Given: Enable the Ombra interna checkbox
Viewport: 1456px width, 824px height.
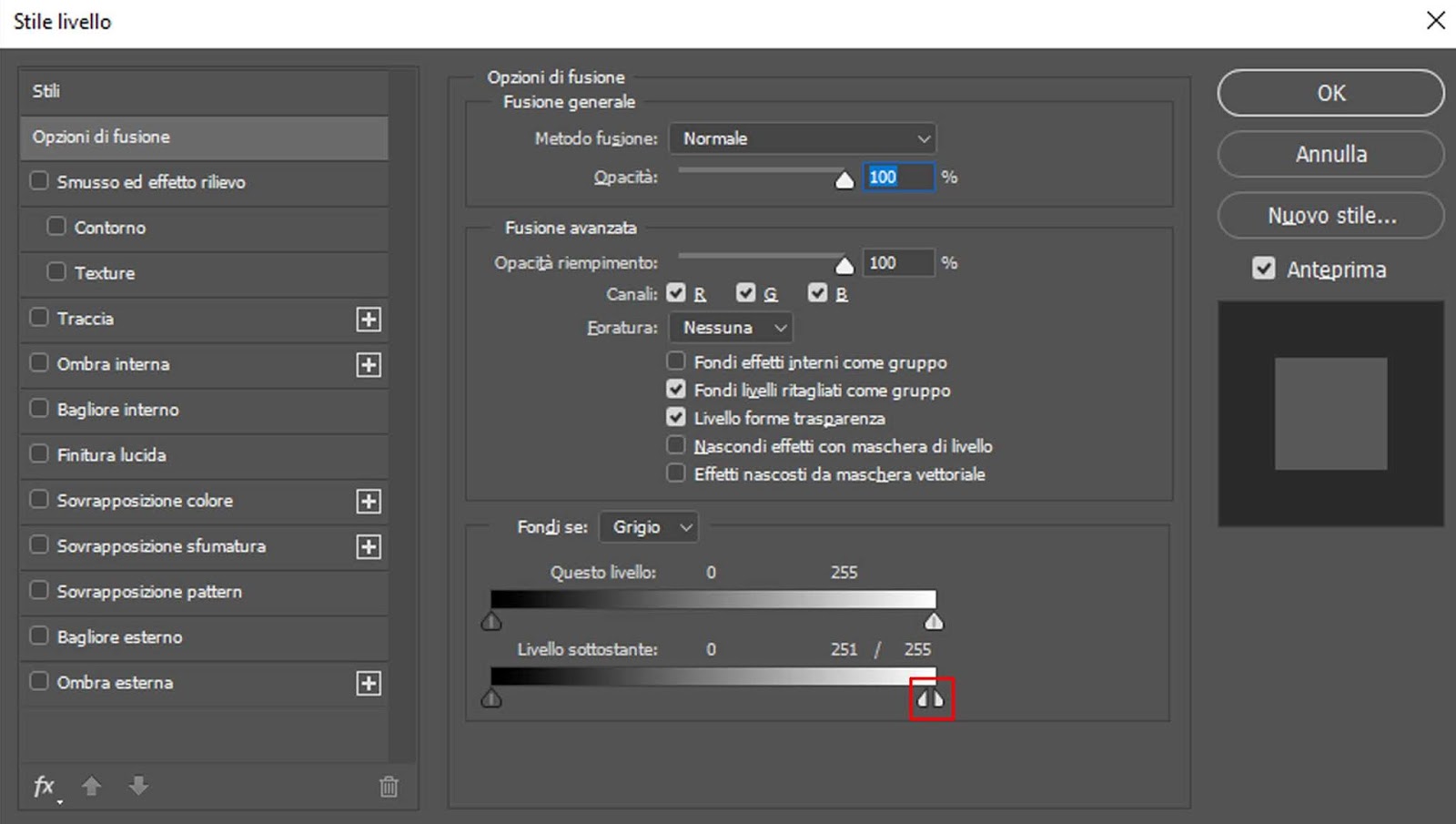Looking at the screenshot, I should click(39, 362).
